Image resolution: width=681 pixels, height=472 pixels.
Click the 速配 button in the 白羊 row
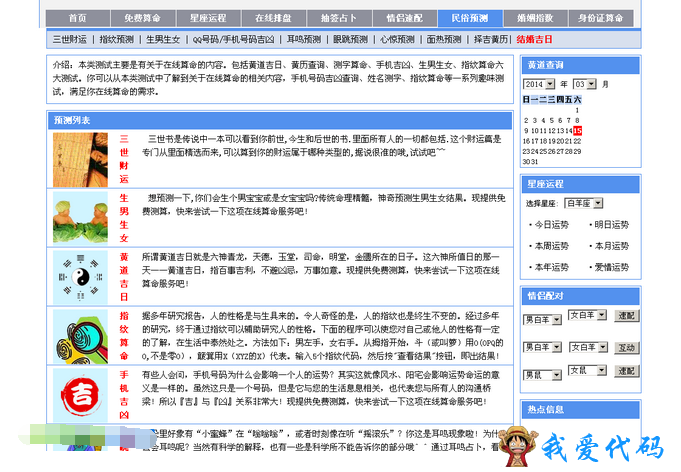pos(627,316)
